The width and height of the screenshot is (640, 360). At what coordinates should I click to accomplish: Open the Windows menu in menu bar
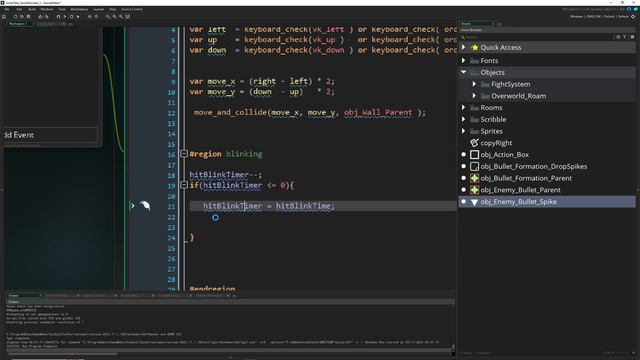[47, 9]
